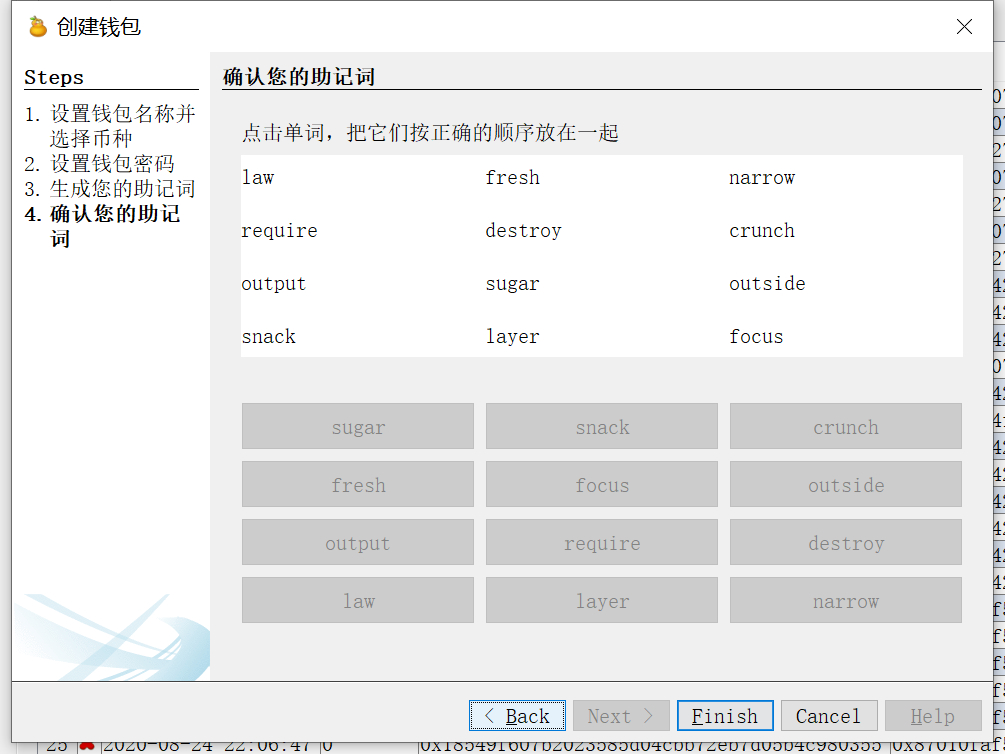Click the Cancel button
The image size is (1005, 754).
pos(829,716)
